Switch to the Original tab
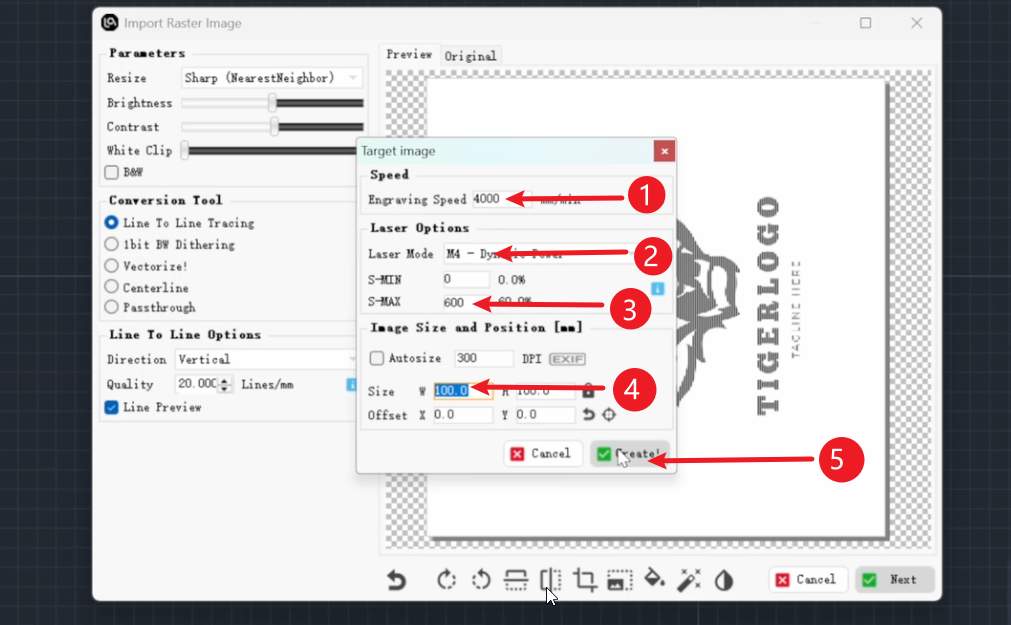The width and height of the screenshot is (1011, 625). 470,56
